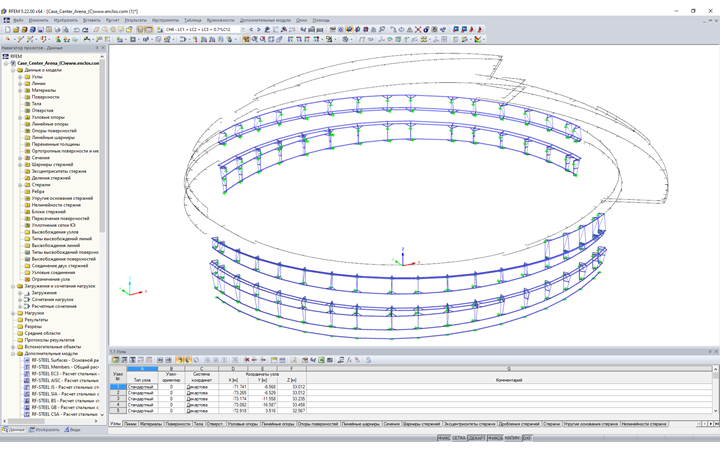Click the lock icon at the table toolbar end
This screenshot has width=720, height=450.
[368, 360]
